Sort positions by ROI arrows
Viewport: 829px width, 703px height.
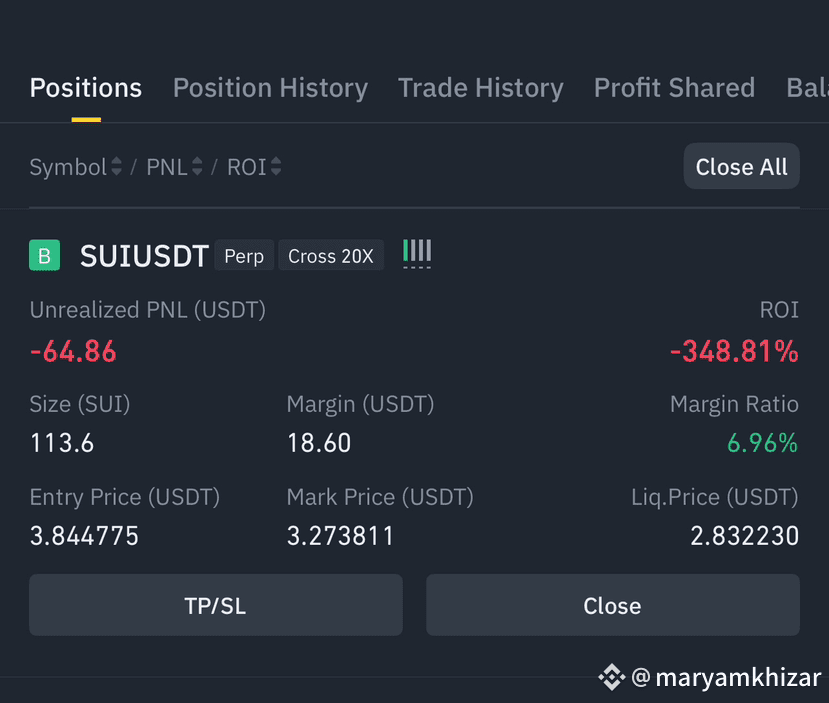pyautogui.click(x=275, y=167)
